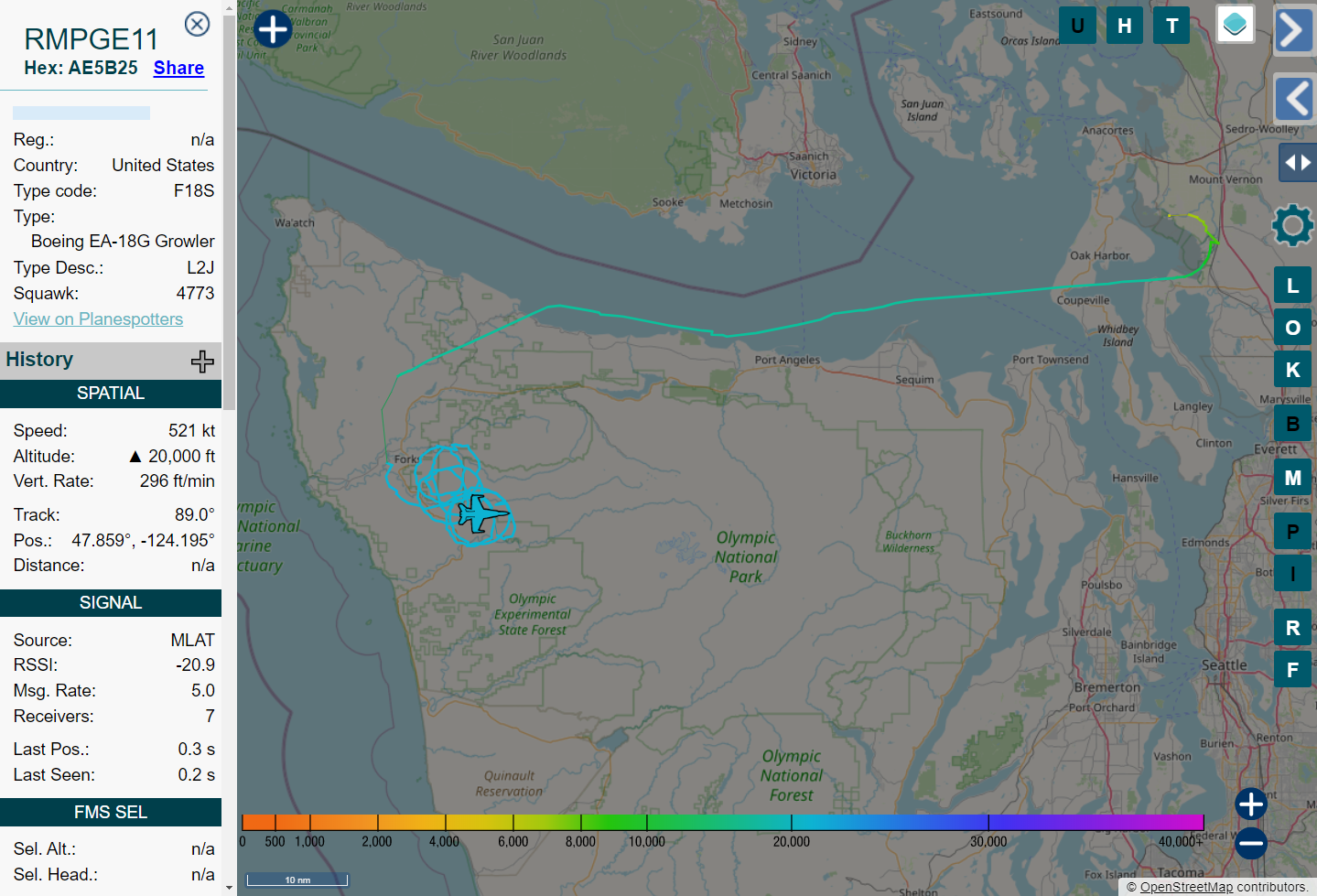
Task: Click the altitude color legend bar
Action: pyautogui.click(x=722, y=822)
